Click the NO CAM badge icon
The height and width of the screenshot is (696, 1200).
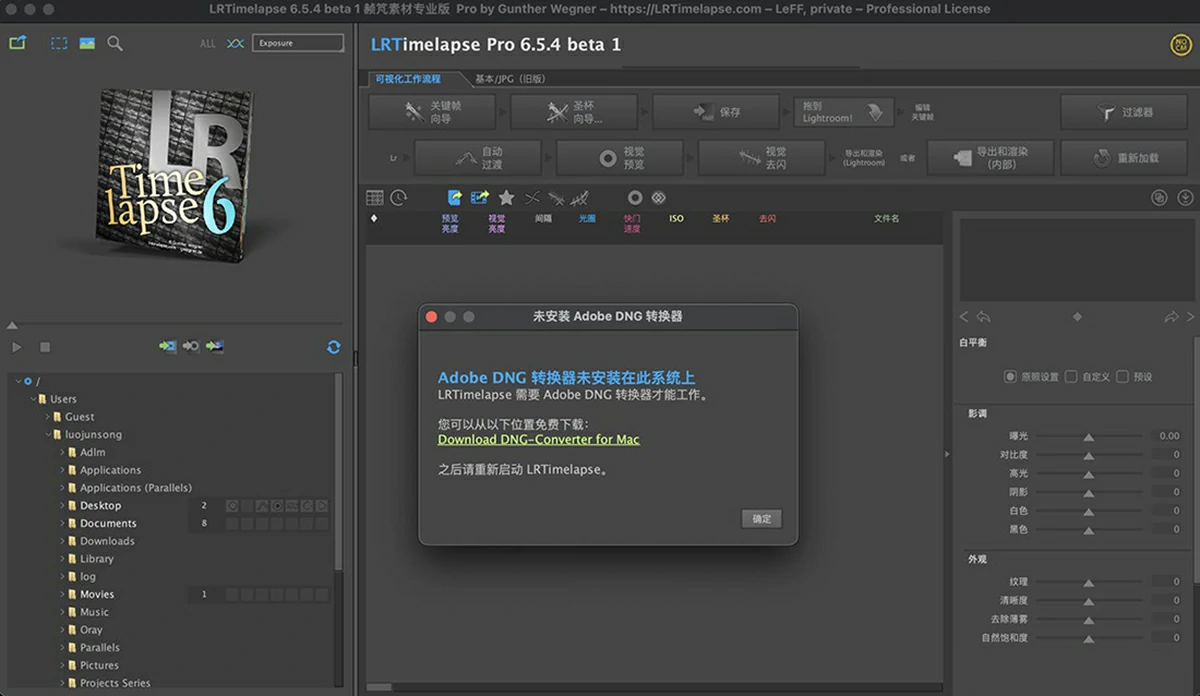(x=1181, y=45)
